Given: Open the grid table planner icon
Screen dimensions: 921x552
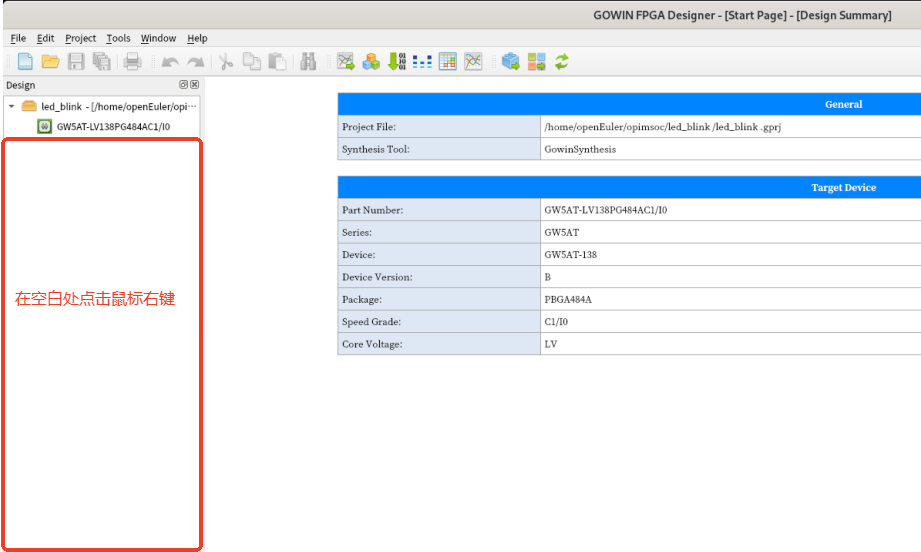Looking at the screenshot, I should 448,61.
